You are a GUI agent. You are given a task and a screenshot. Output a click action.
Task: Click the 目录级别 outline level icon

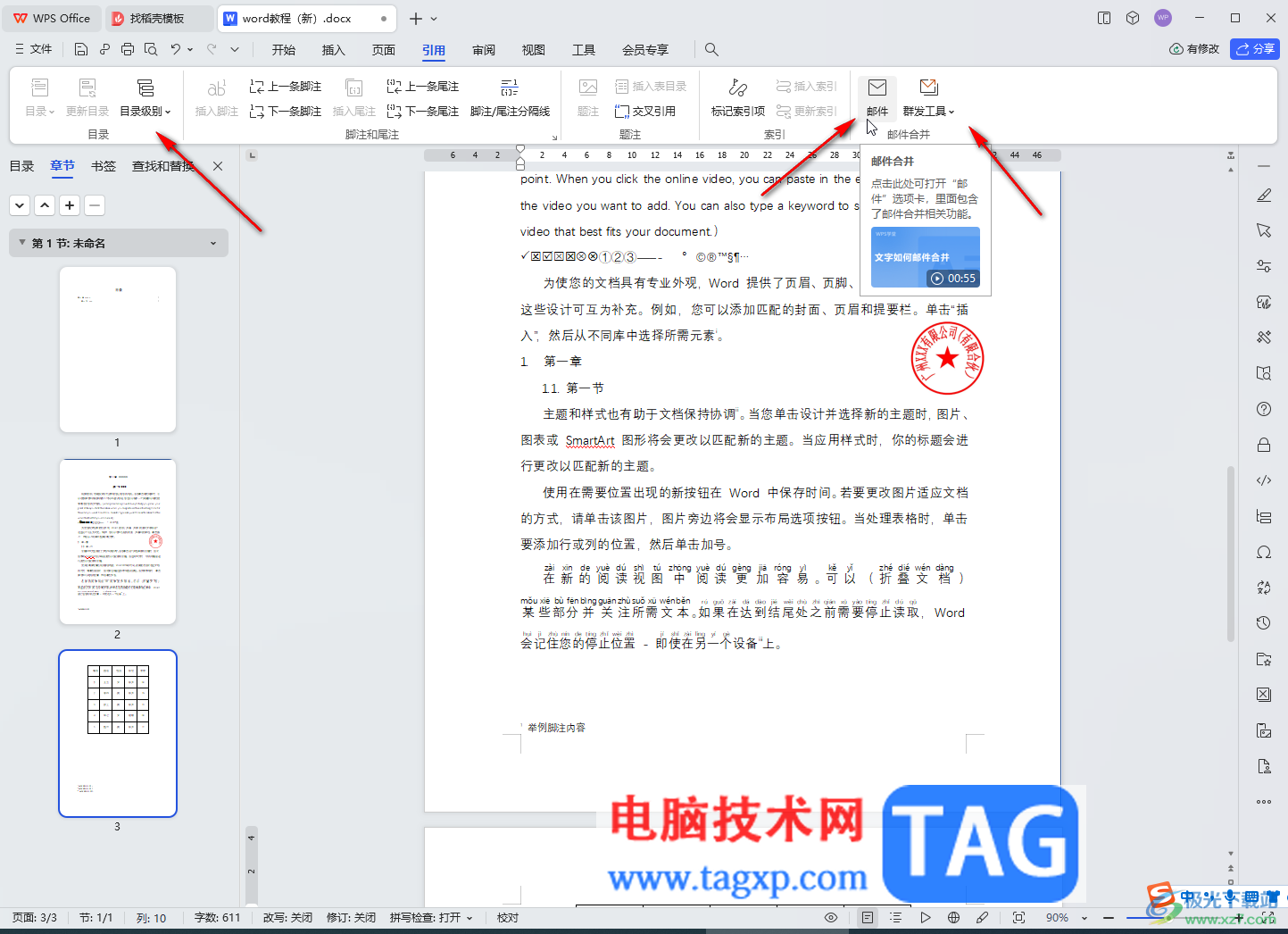coord(145,88)
